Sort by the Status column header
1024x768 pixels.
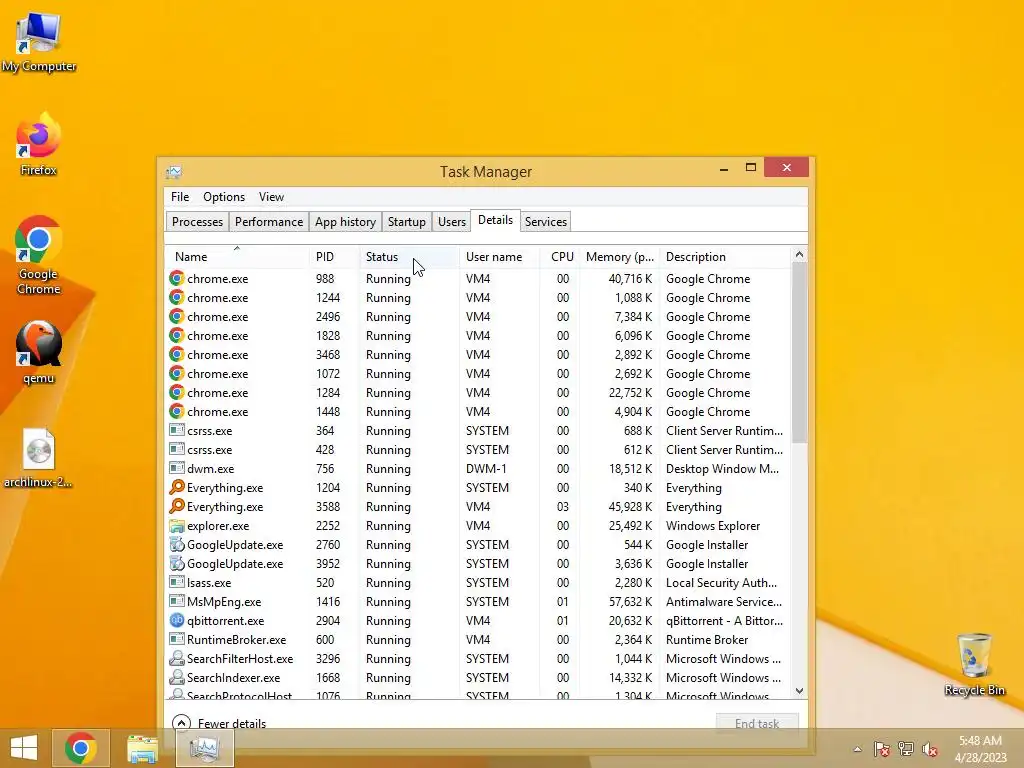[409, 257]
